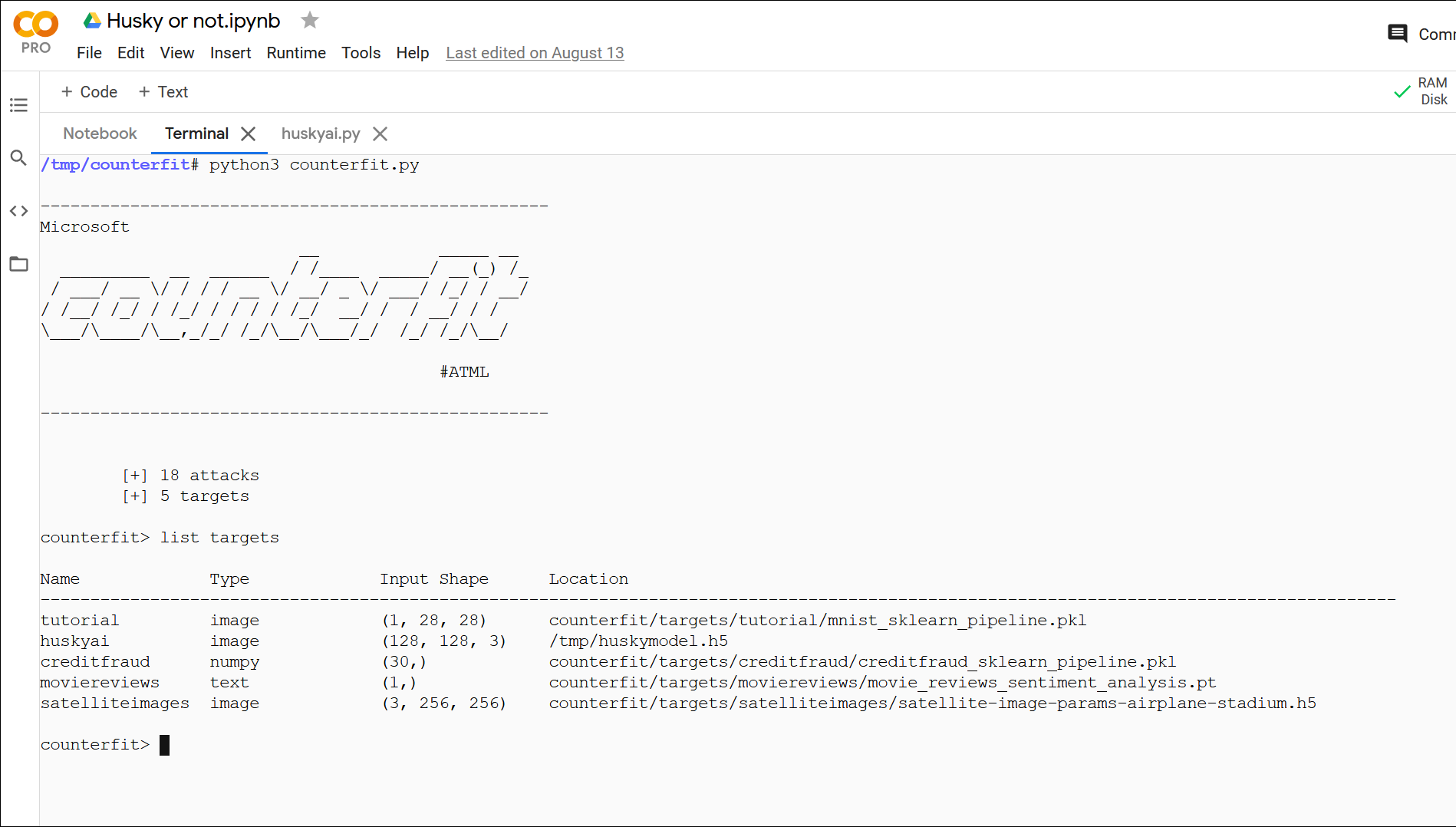1456x827 pixels.
Task: Click the python3 counterfit.py command
Action: [x=314, y=165]
